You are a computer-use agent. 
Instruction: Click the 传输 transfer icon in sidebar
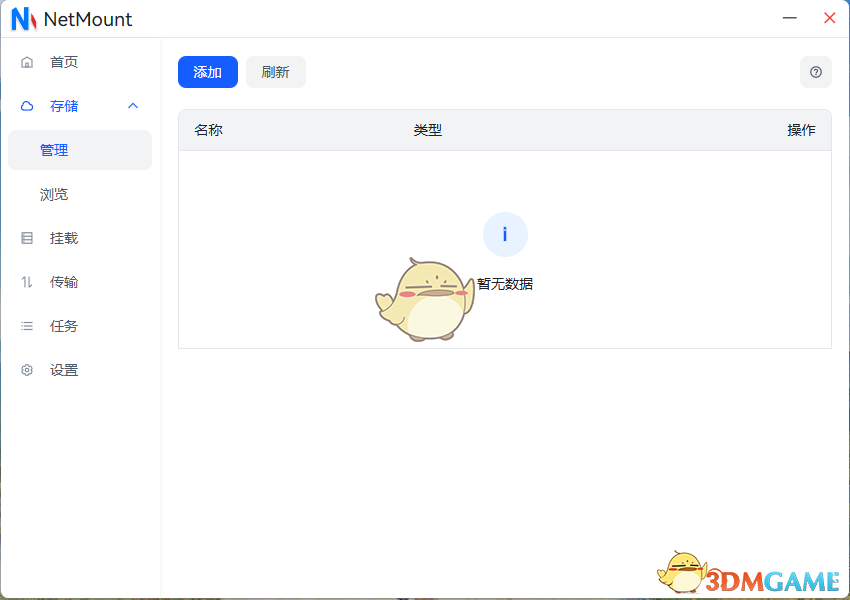[26, 282]
